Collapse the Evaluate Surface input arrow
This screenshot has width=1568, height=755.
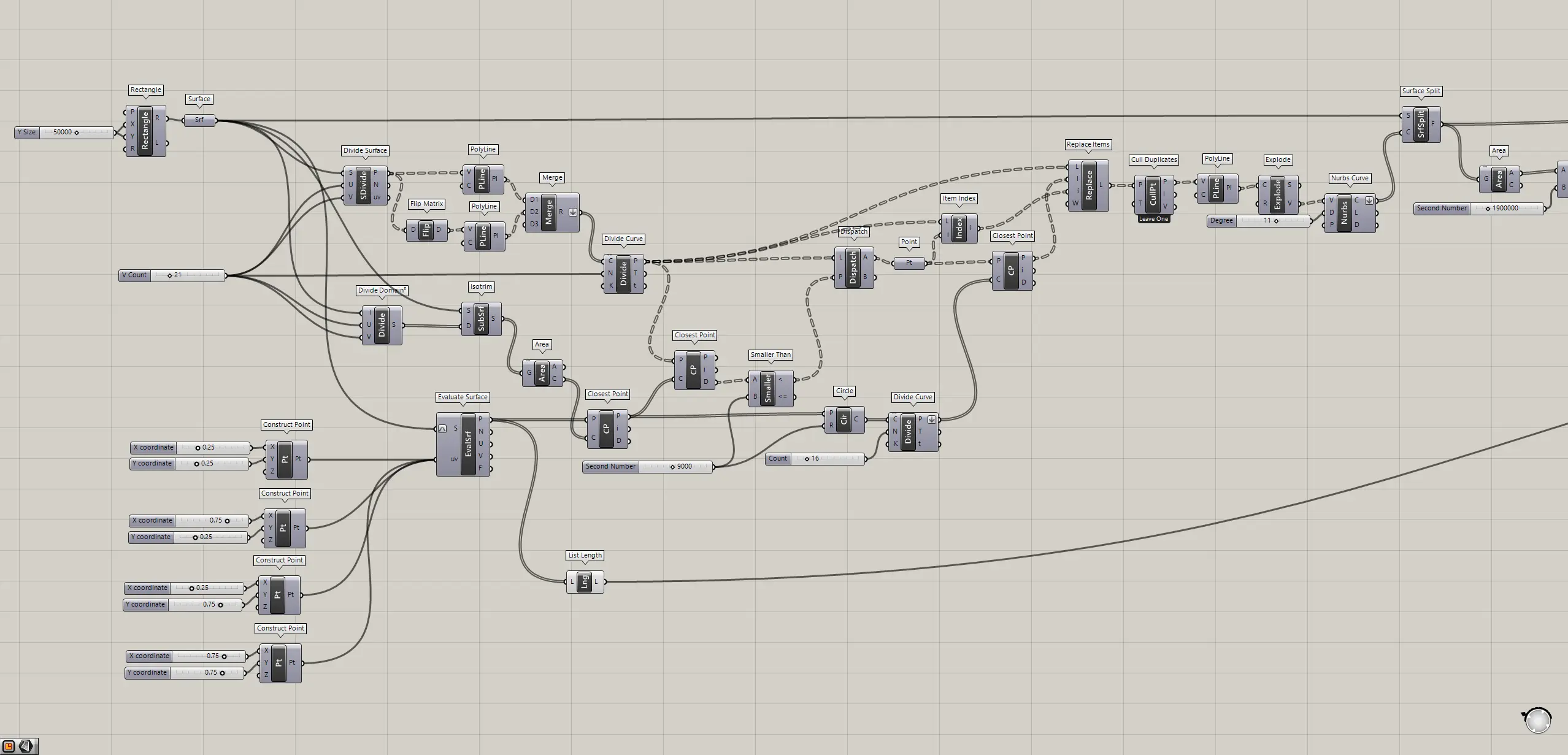point(442,429)
